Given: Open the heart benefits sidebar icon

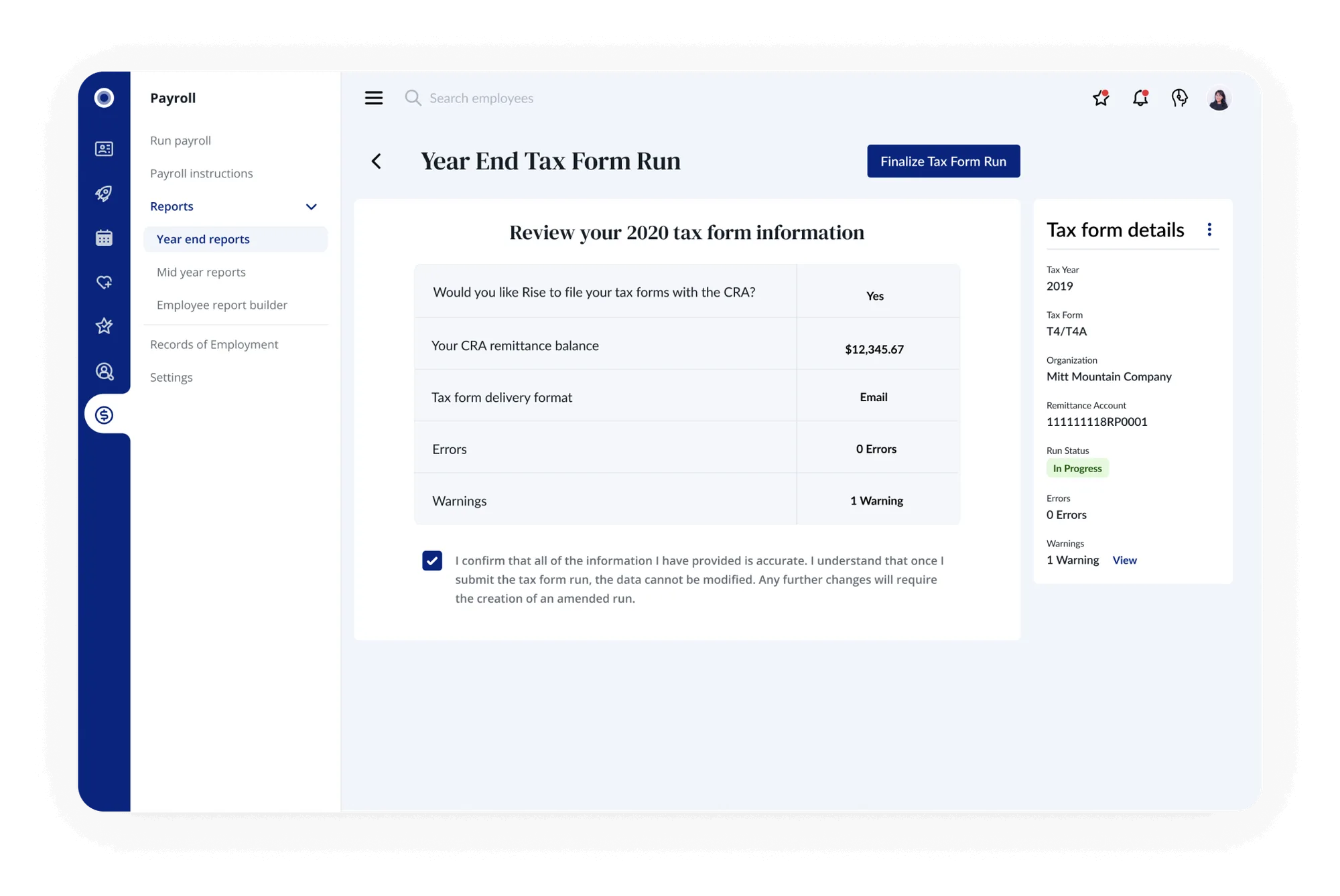Looking at the screenshot, I should (104, 282).
